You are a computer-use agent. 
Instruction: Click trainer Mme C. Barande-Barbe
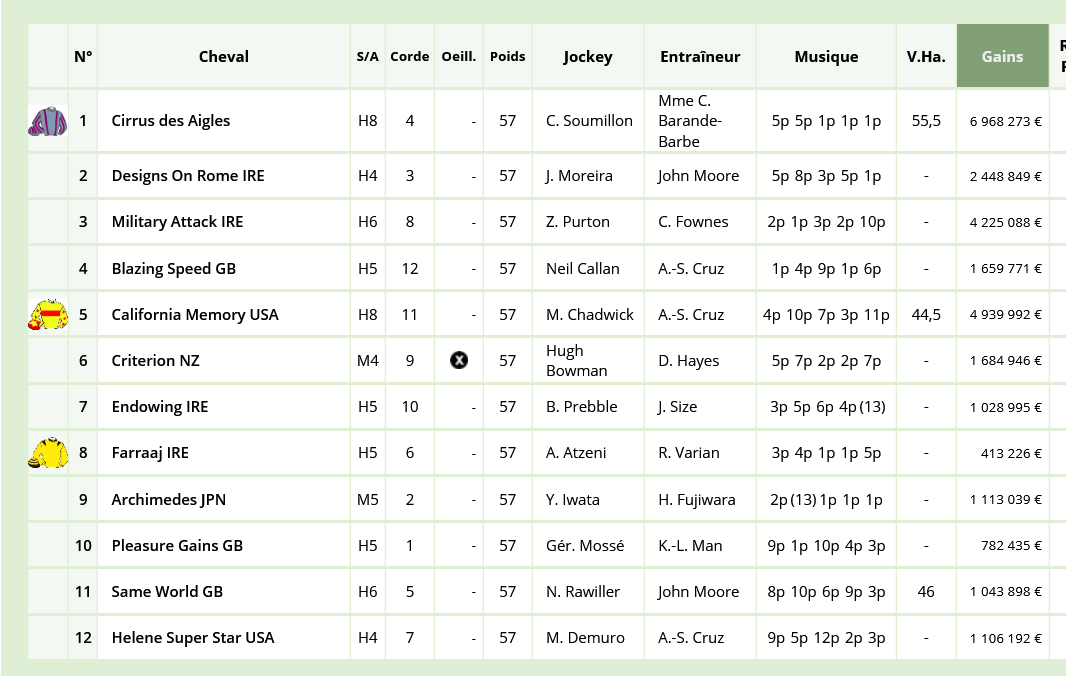pyautogui.click(x=690, y=121)
